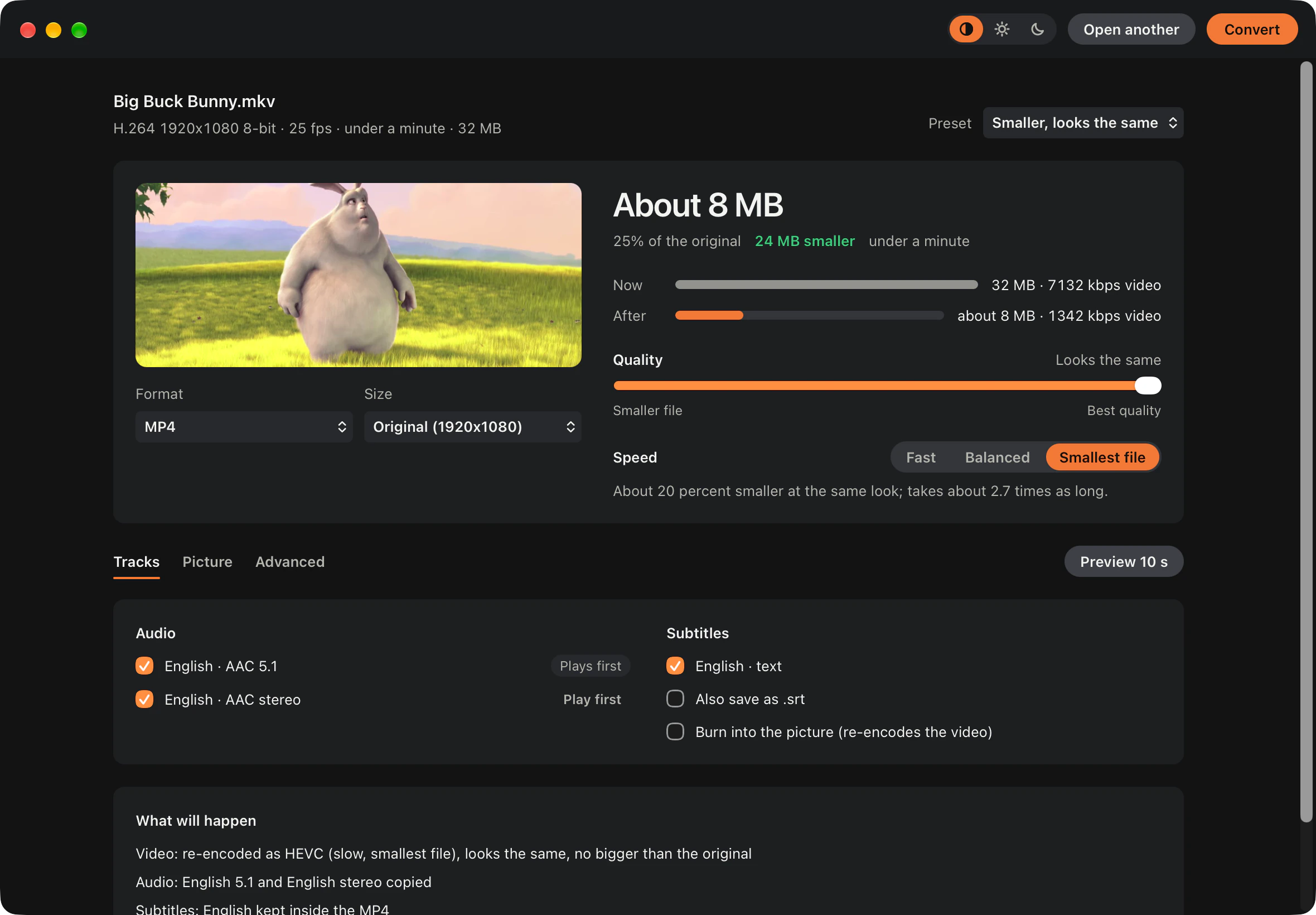Uncheck English text subtitle track
This screenshot has width=1316, height=915.
click(675, 666)
